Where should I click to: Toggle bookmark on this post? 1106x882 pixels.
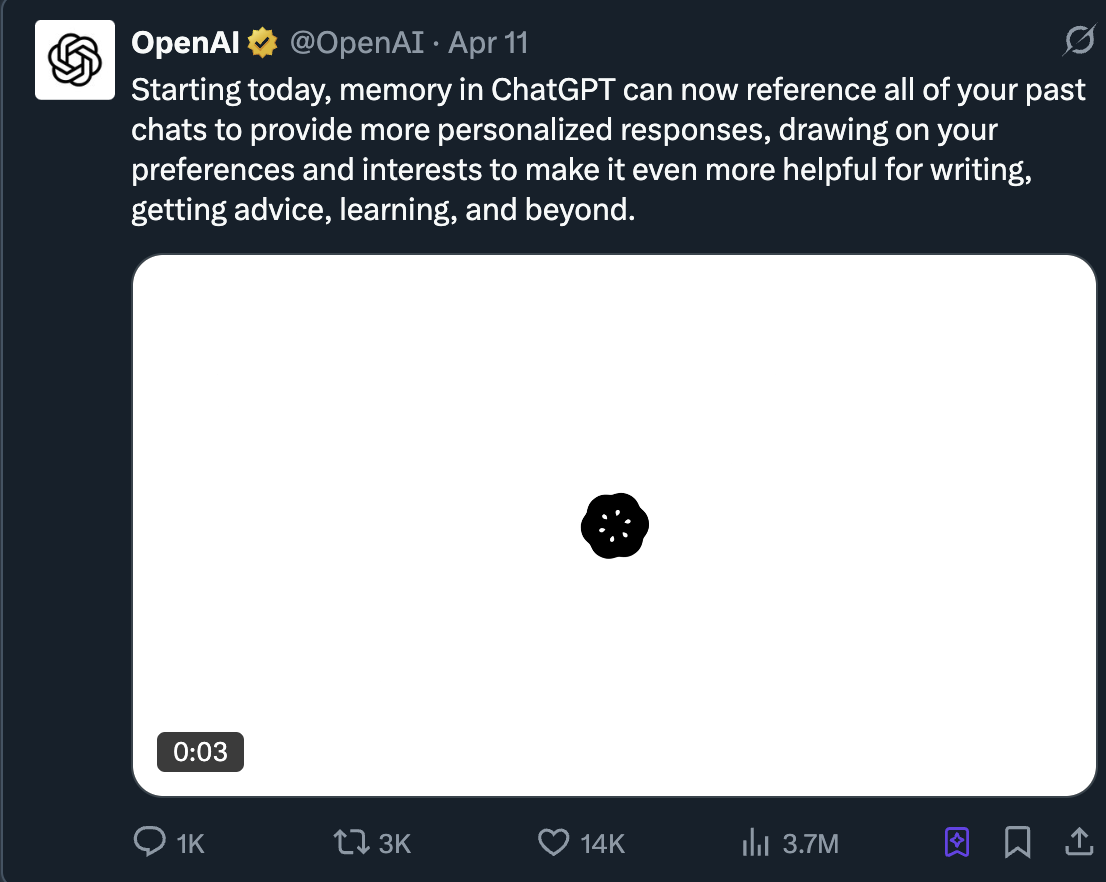1017,842
